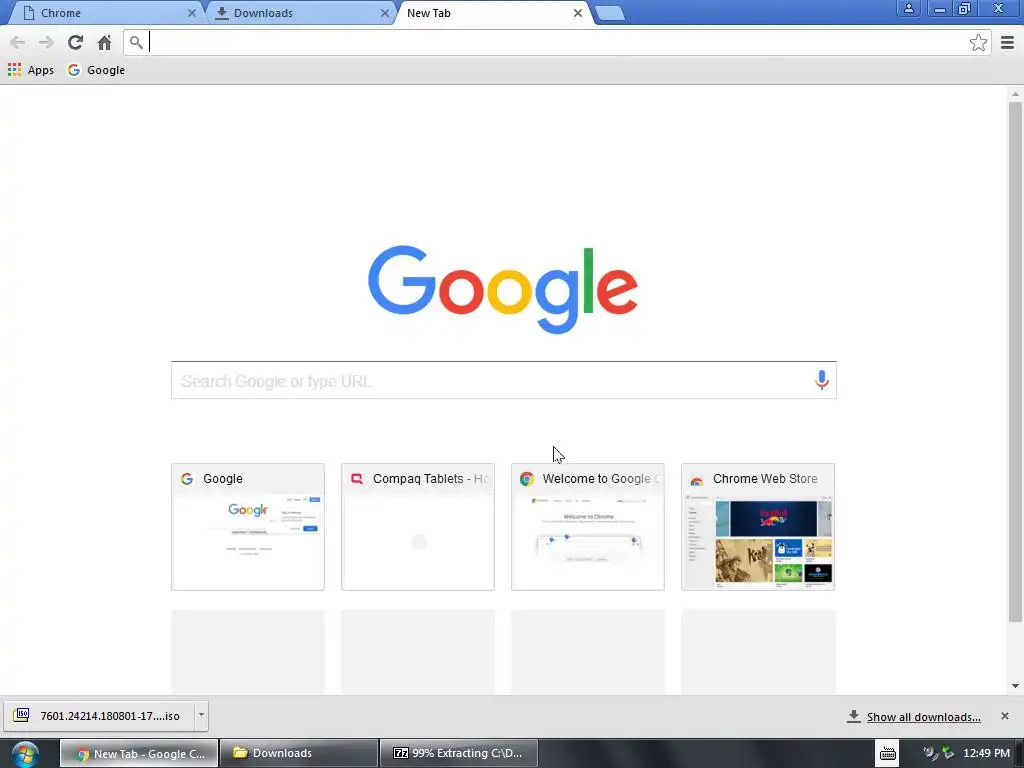Click Show all downloads link

[x=923, y=717]
